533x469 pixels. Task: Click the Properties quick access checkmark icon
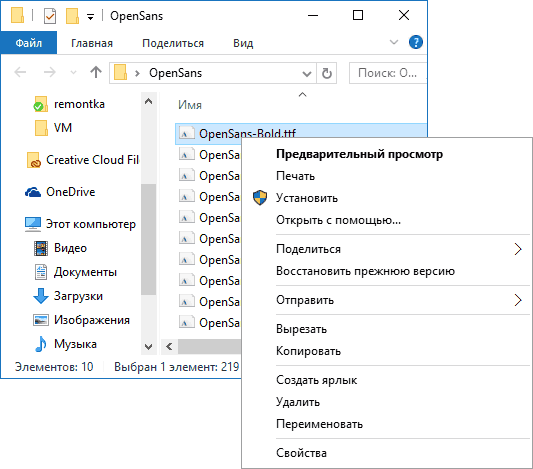[50, 16]
